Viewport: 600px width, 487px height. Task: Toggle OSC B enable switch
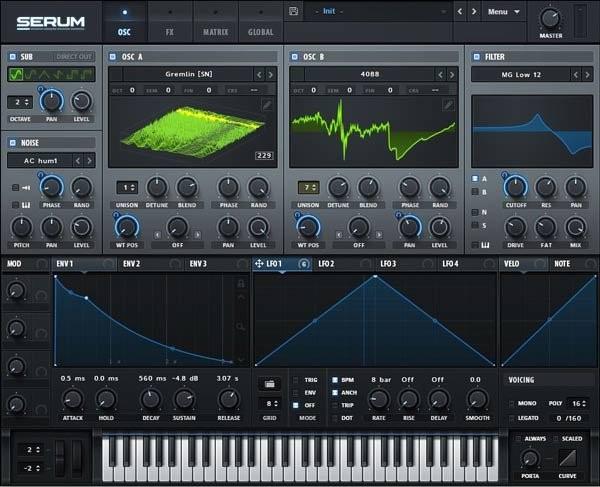[x=294, y=57]
